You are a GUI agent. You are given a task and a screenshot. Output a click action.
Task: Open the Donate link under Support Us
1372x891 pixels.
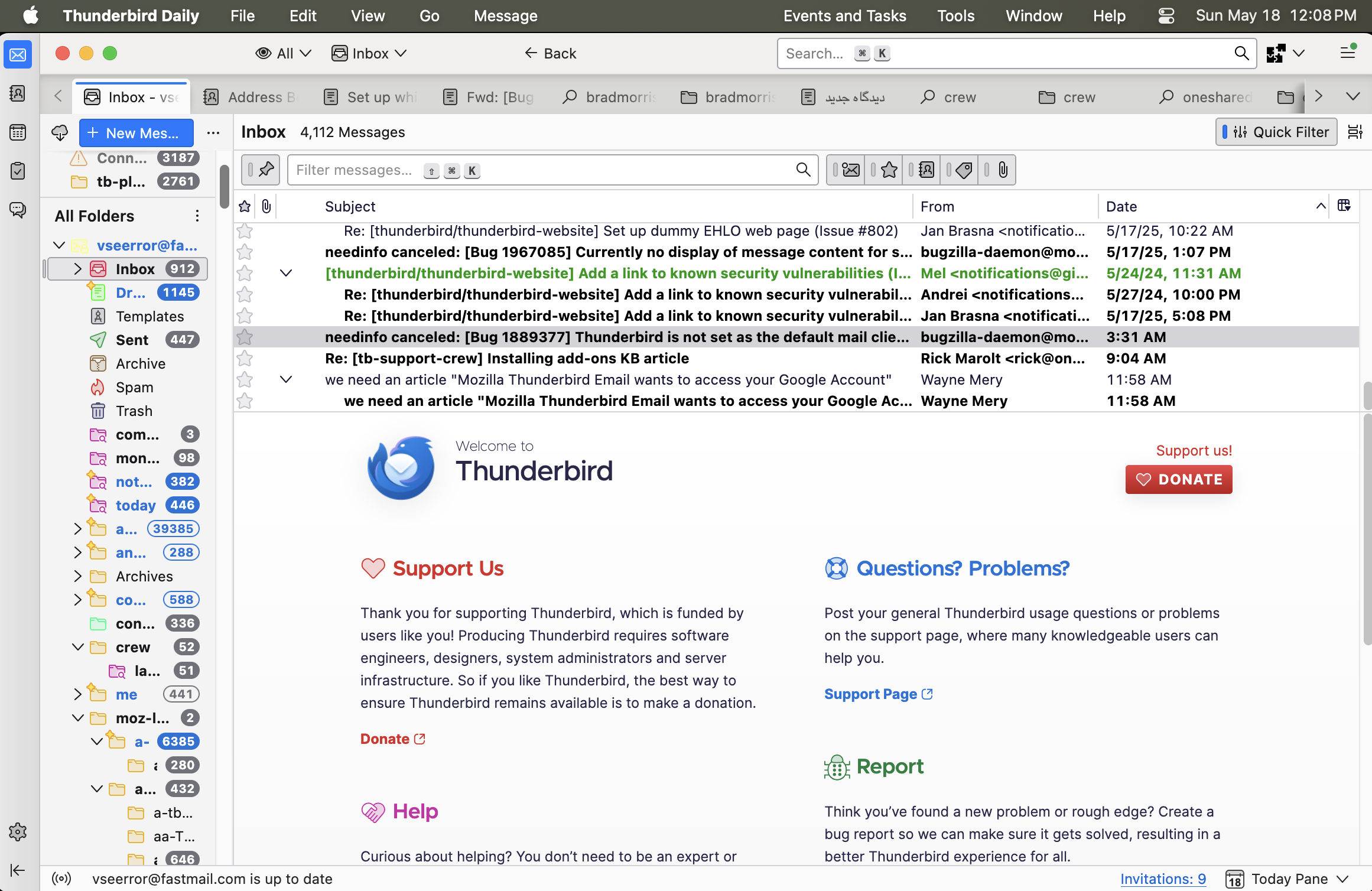tap(392, 739)
